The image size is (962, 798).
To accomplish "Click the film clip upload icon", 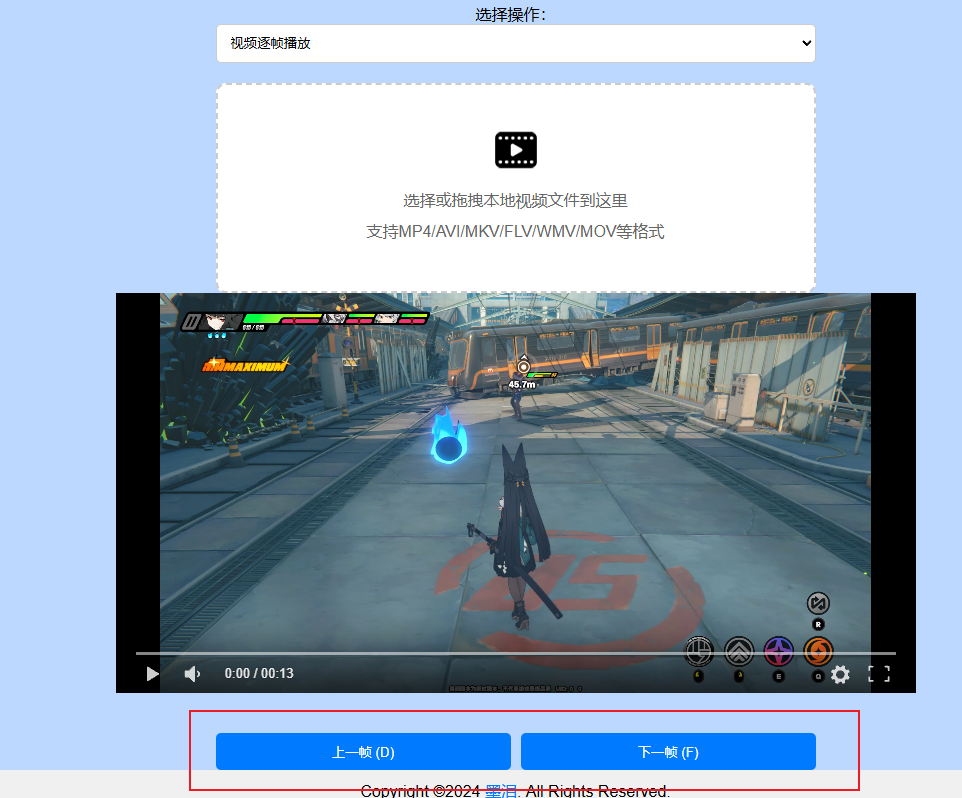I will [515, 150].
